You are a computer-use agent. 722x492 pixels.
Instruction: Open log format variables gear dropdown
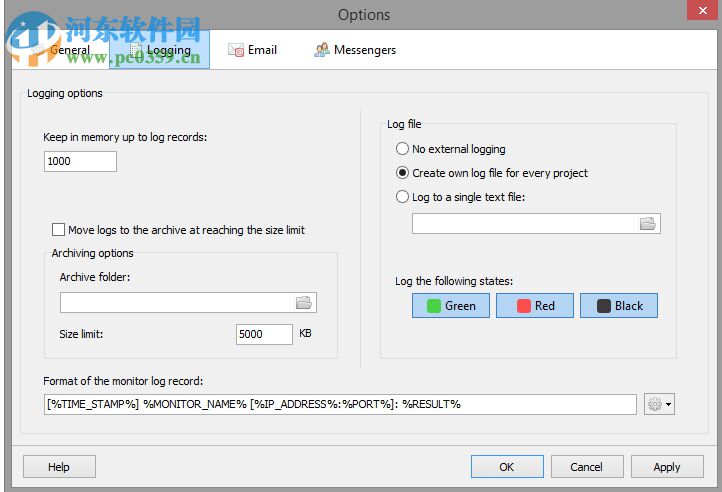tap(659, 404)
